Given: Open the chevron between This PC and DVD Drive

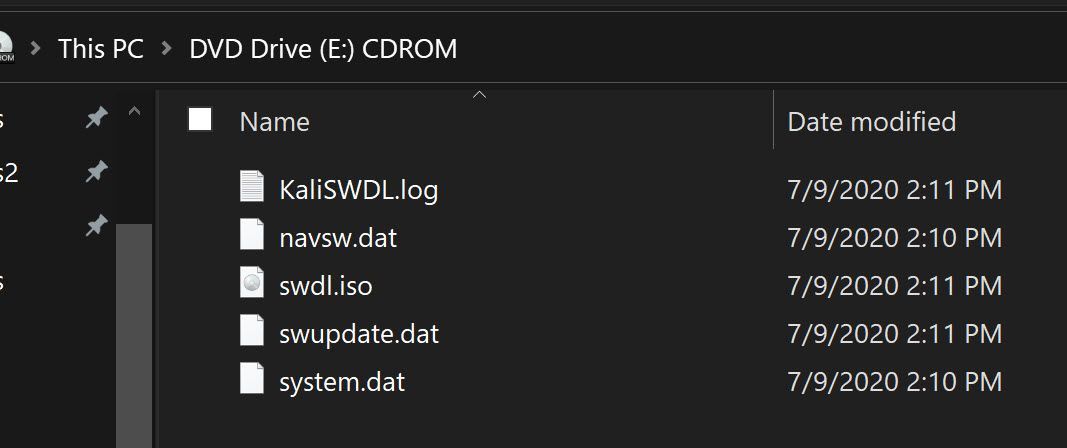Looking at the screenshot, I should [x=167, y=48].
